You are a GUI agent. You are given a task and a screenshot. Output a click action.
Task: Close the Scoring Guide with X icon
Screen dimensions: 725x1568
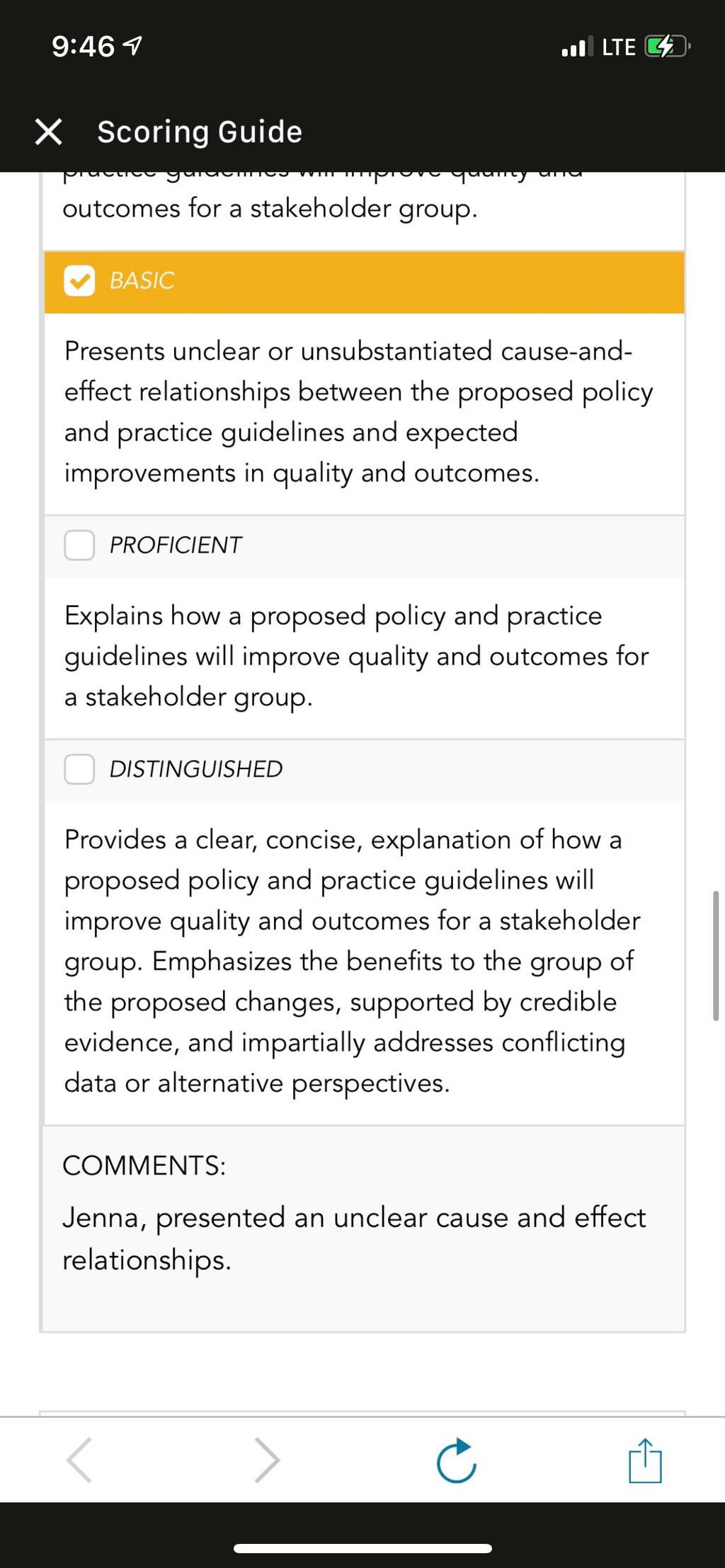coord(48,132)
